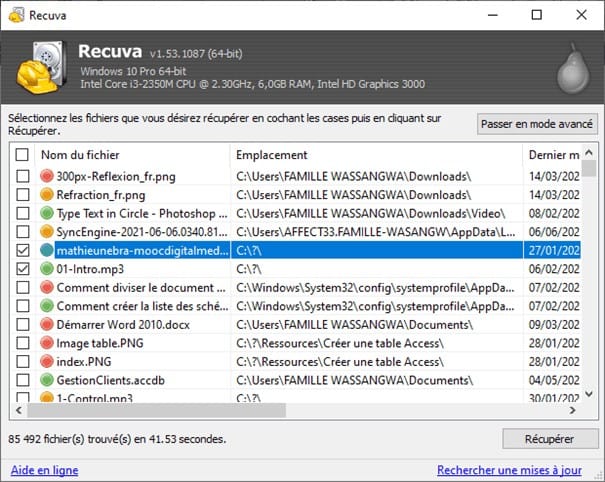605x482 pixels.
Task: Select the file name Refraction_fr.png
Action: [101, 195]
